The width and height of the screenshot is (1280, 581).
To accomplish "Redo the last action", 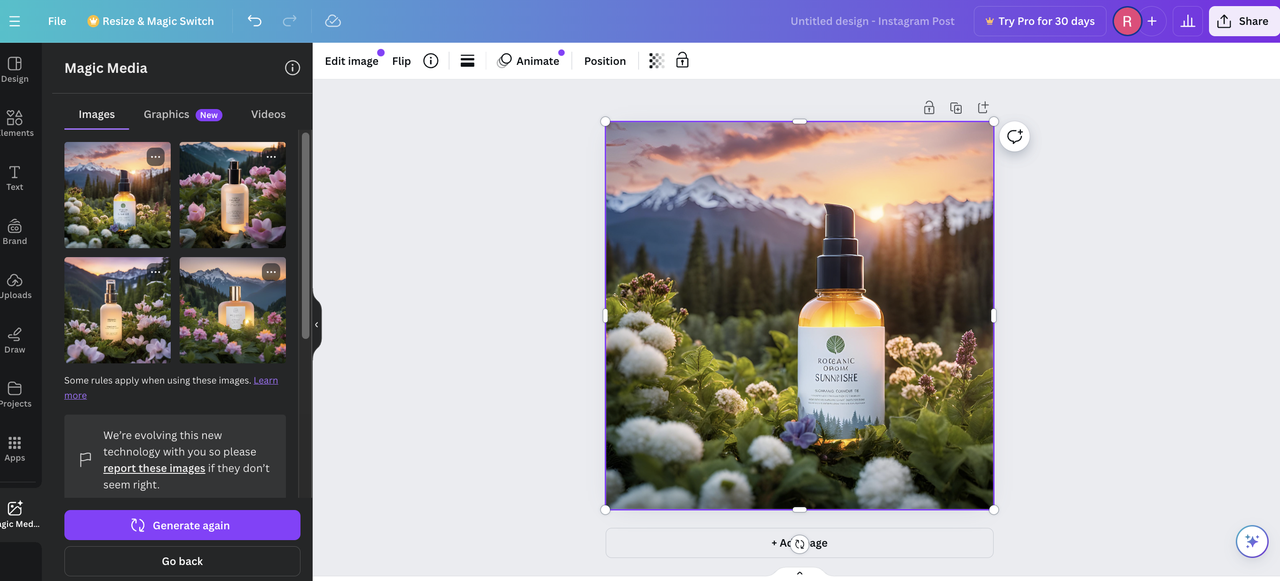I will (x=289, y=21).
